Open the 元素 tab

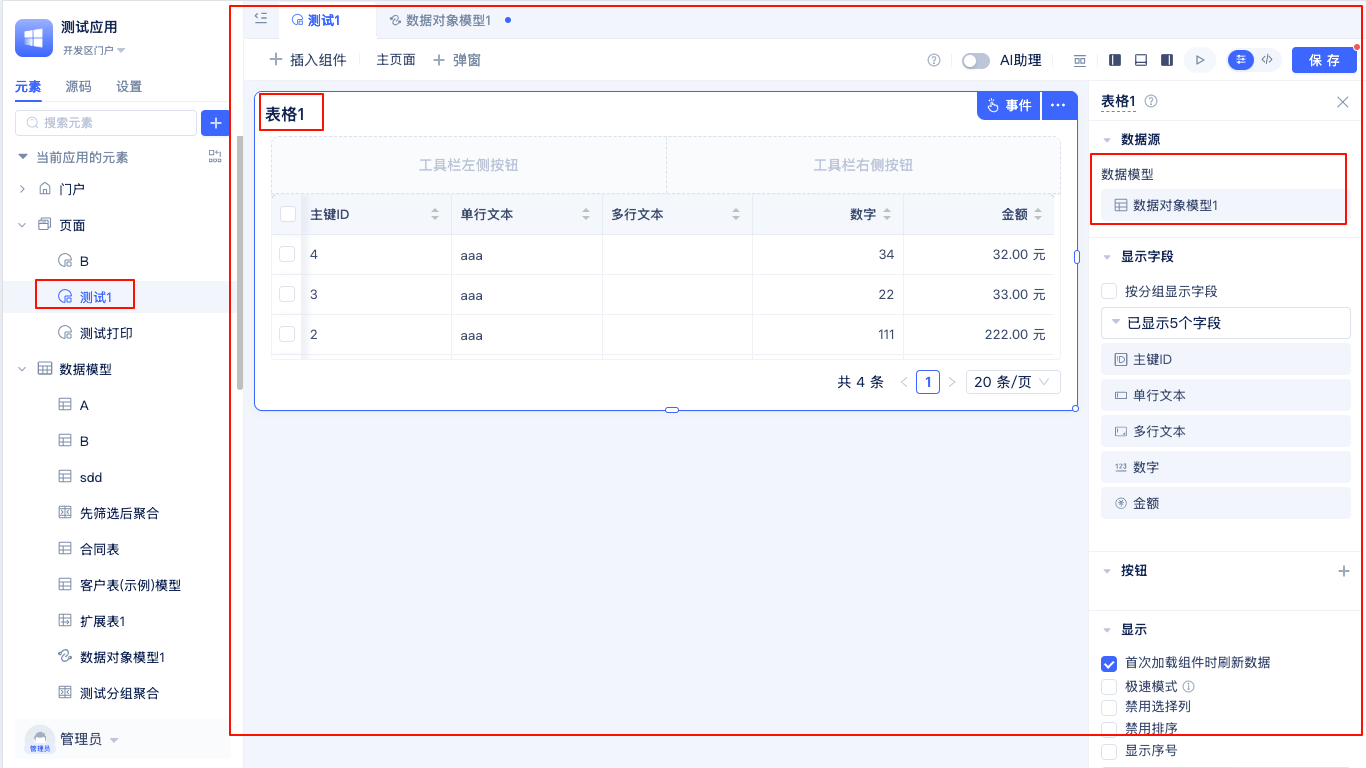point(28,87)
